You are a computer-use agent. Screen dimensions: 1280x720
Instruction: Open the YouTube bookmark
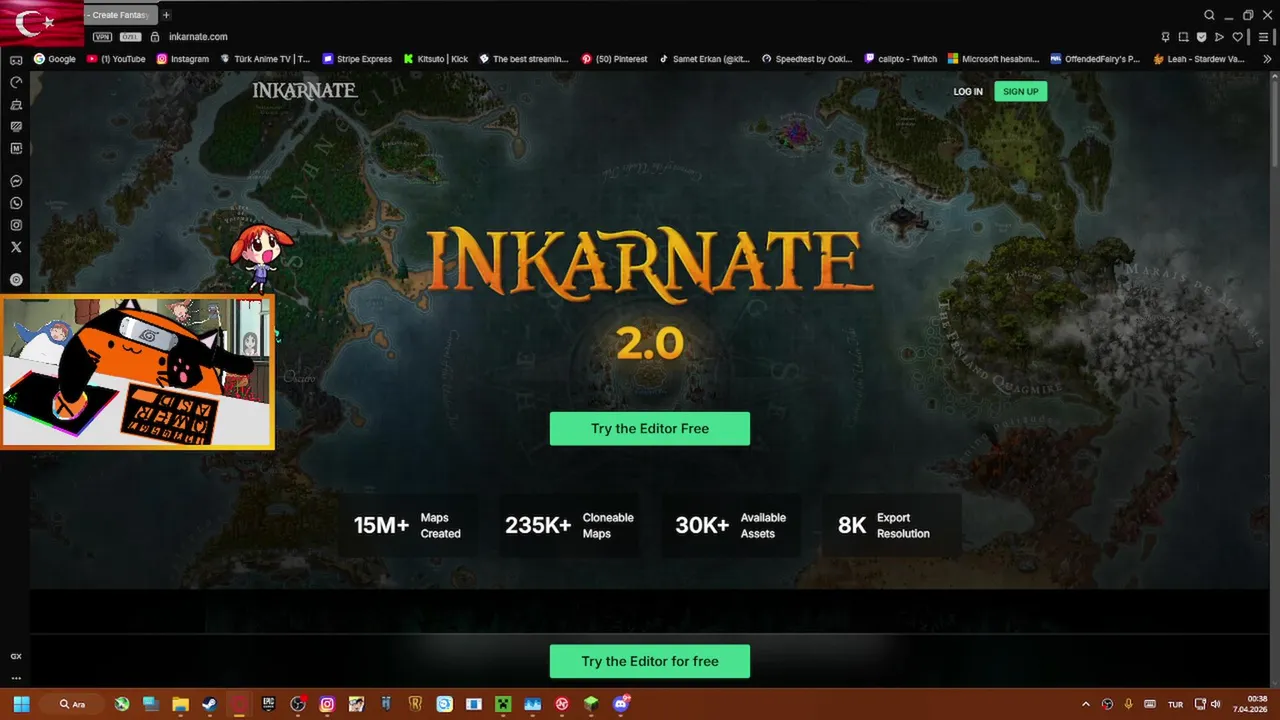click(116, 59)
